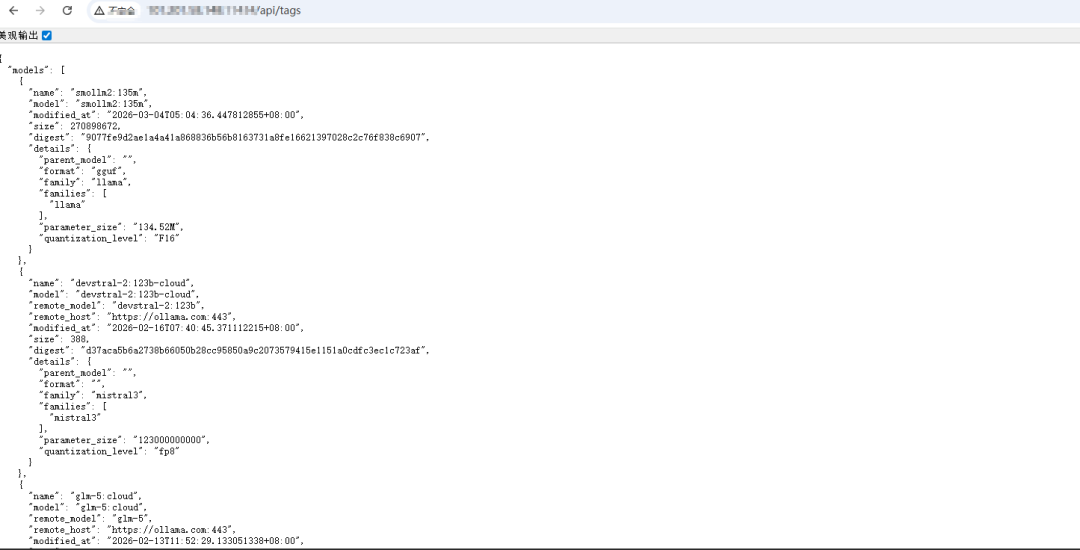Screen dimensions: 1080x550
Task: Click modified_at value 2026-03-04T05:04:36
Action: coord(205,114)
